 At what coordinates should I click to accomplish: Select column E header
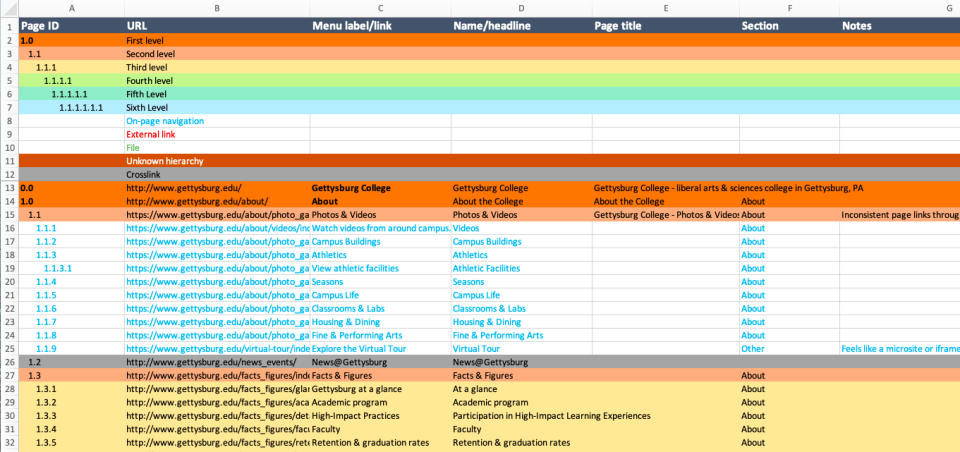[666, 9]
